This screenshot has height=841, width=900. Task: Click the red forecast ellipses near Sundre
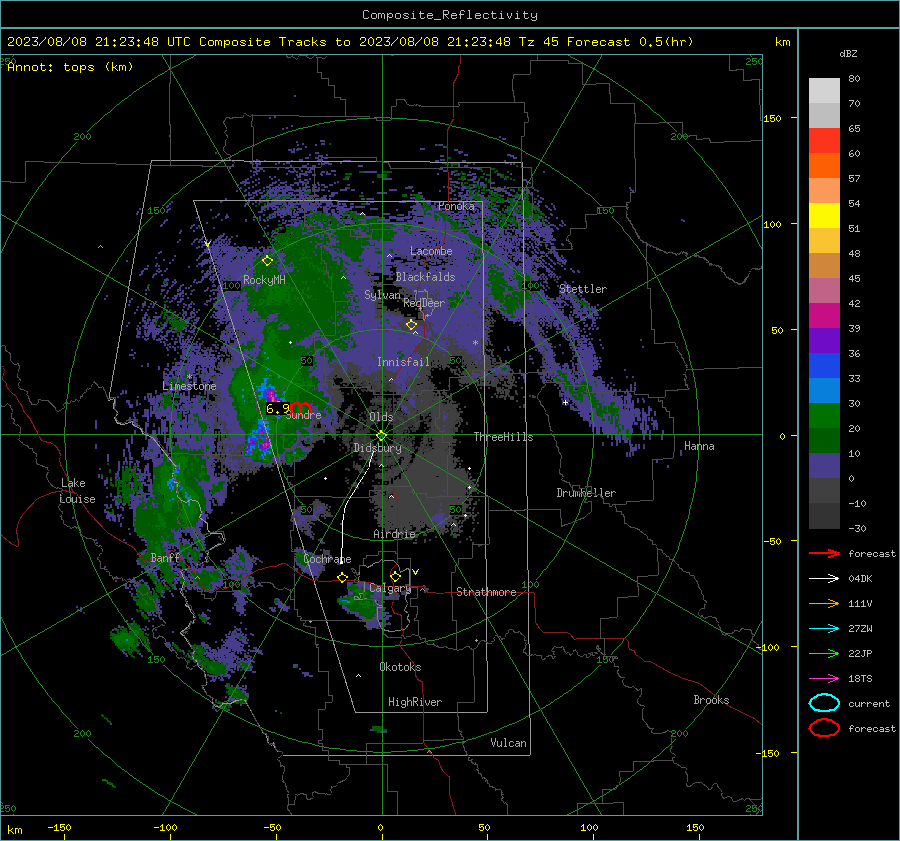pyautogui.click(x=301, y=408)
